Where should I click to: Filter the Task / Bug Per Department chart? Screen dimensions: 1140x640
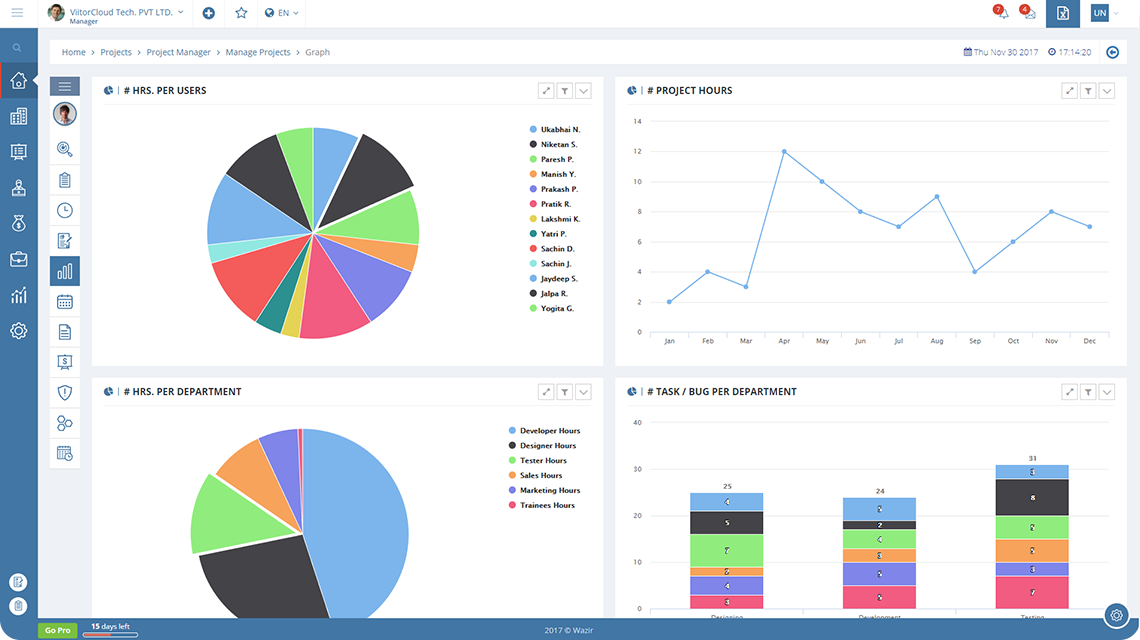1088,392
